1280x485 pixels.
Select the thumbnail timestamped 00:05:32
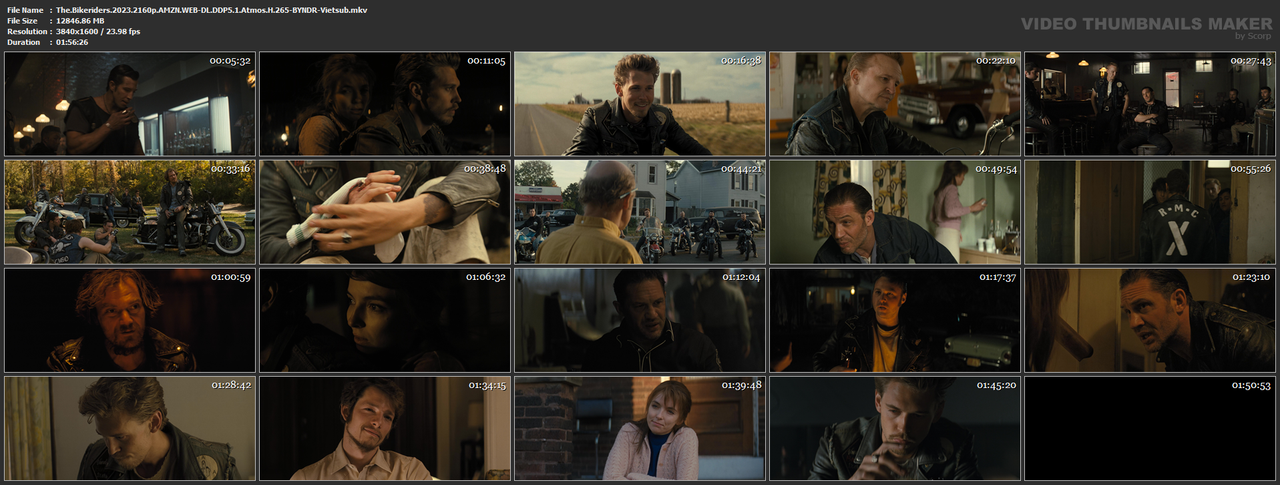(x=130, y=104)
